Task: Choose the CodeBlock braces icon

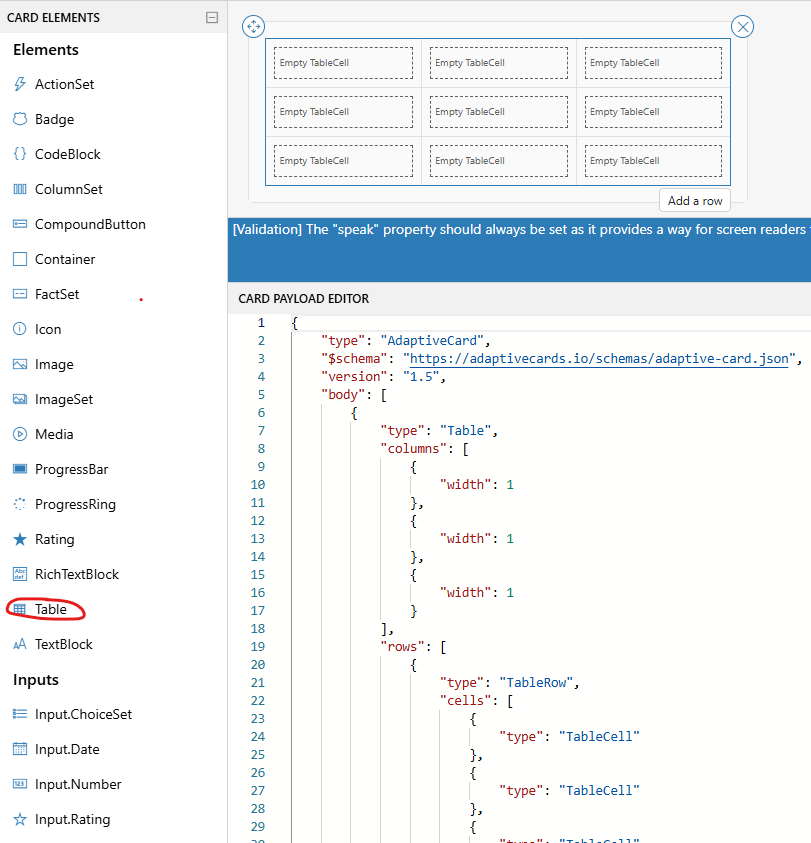Action: click(20, 154)
